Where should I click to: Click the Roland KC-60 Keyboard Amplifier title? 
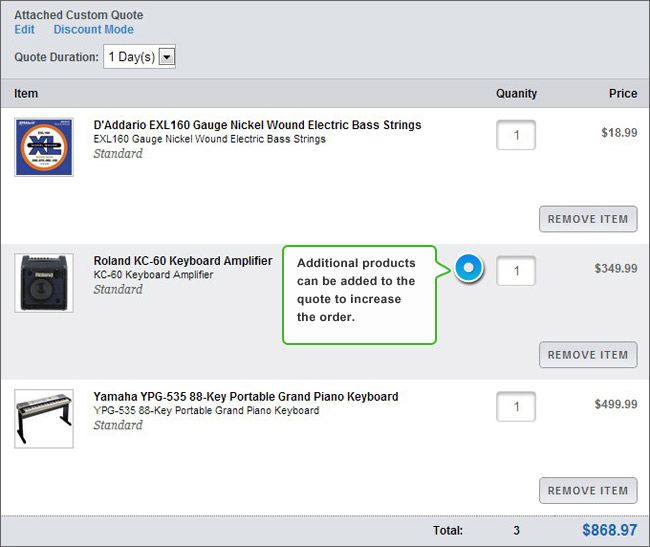(x=183, y=261)
